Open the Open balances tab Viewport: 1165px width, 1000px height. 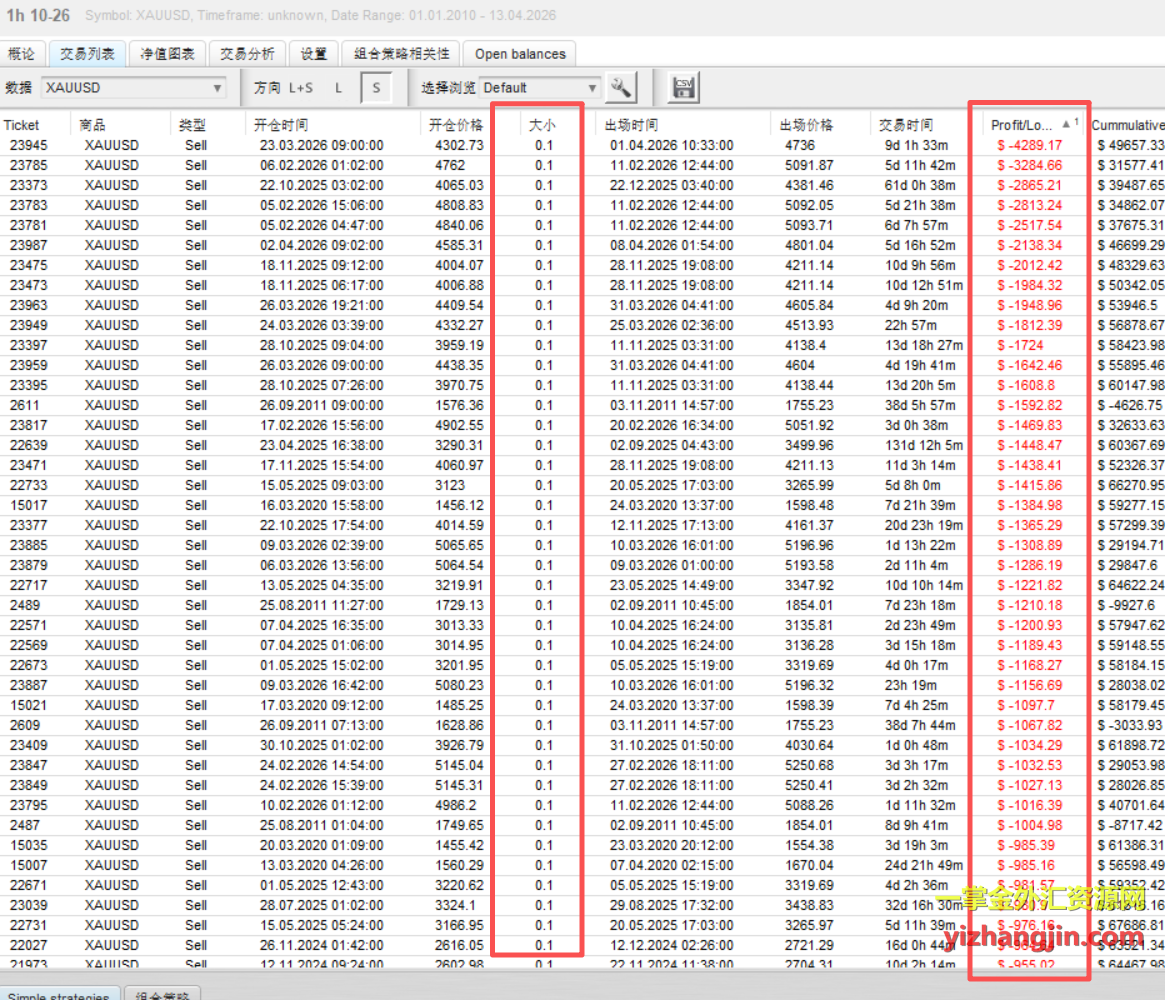[520, 54]
